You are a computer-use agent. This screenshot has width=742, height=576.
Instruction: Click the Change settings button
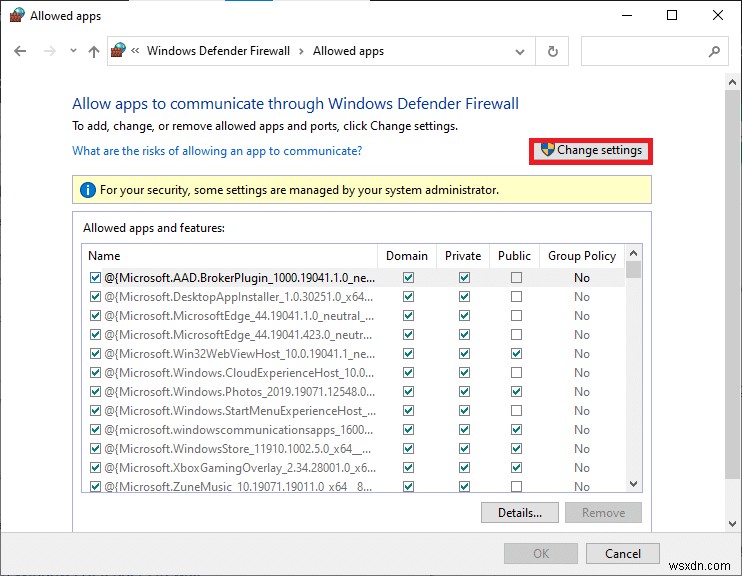[x=591, y=151]
